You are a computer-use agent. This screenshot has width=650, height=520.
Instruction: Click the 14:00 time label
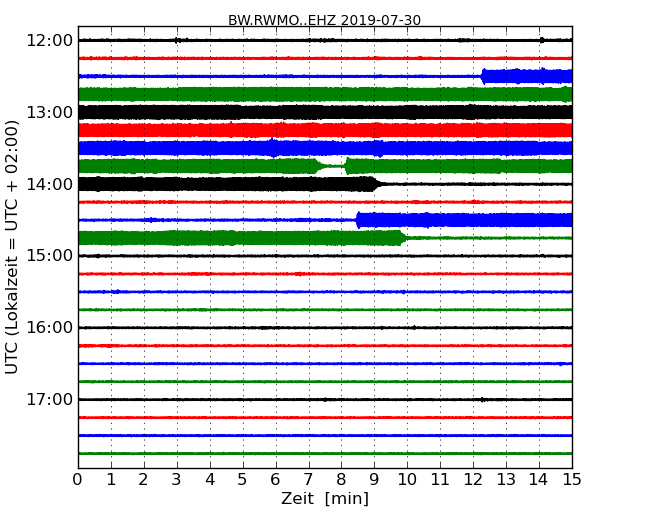(x=49, y=184)
